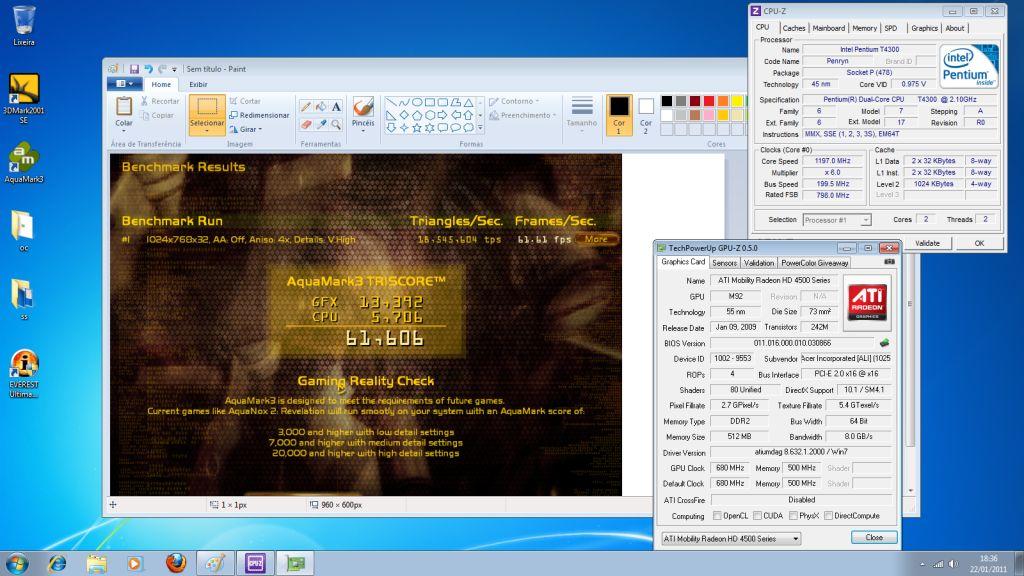Click the Validate button in CPU-Z

point(927,243)
